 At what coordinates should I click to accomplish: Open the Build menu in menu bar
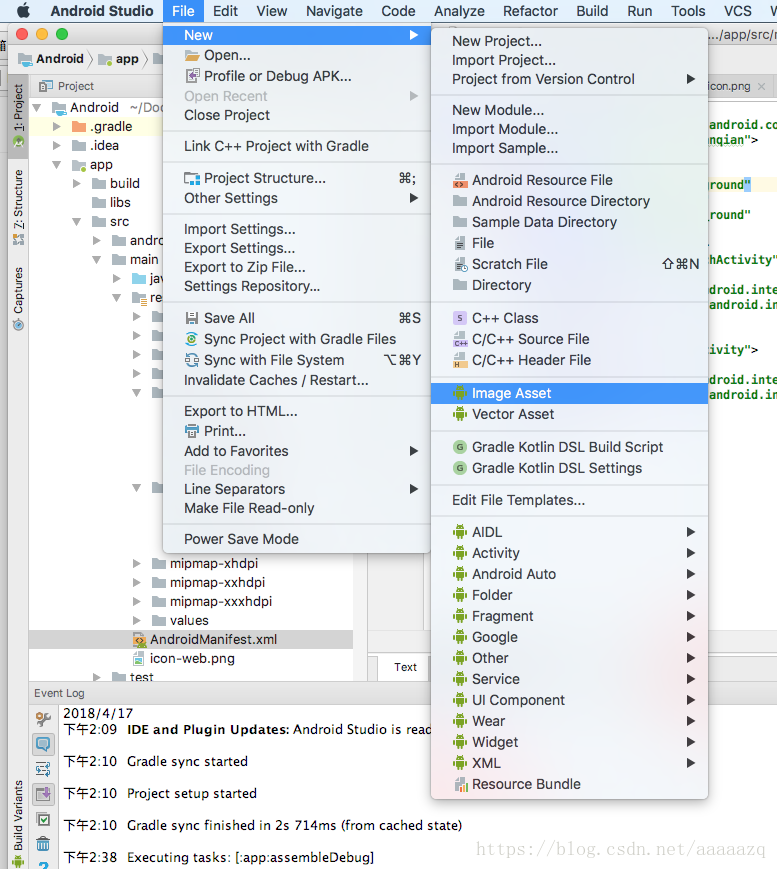(592, 11)
